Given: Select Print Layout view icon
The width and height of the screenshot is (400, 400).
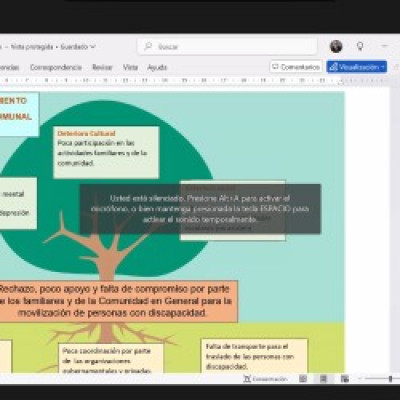Looking at the screenshot, I should tap(323, 379).
